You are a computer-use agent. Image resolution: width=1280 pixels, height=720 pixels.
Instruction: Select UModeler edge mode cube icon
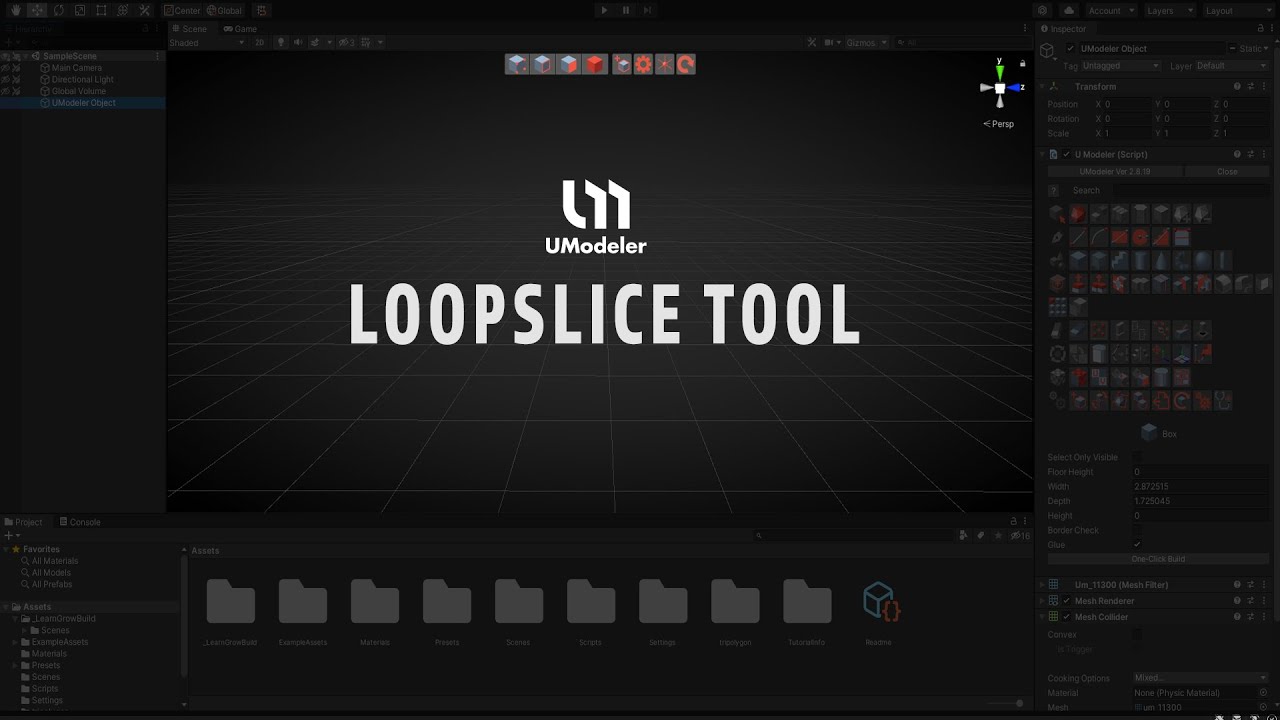(542, 64)
